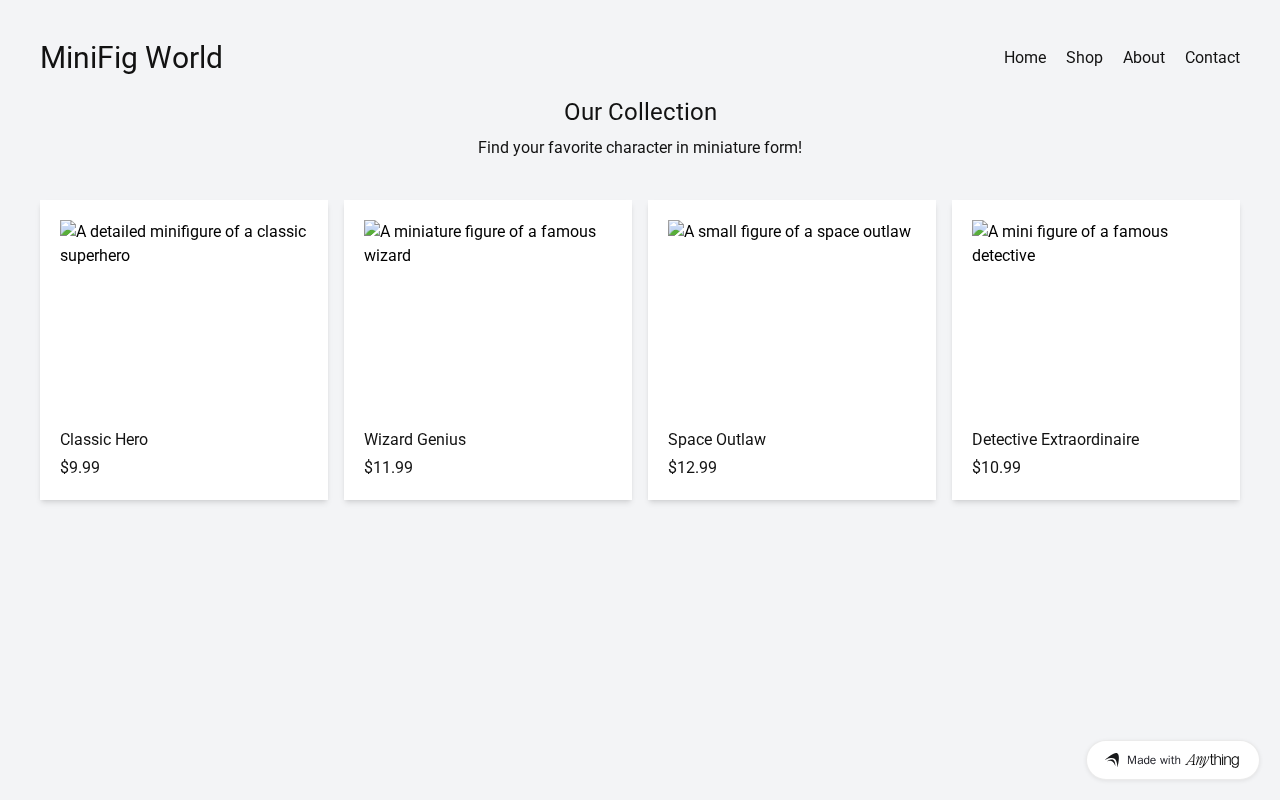The image size is (1280, 800).
Task: Navigate to the About page
Action: (x=1143, y=58)
